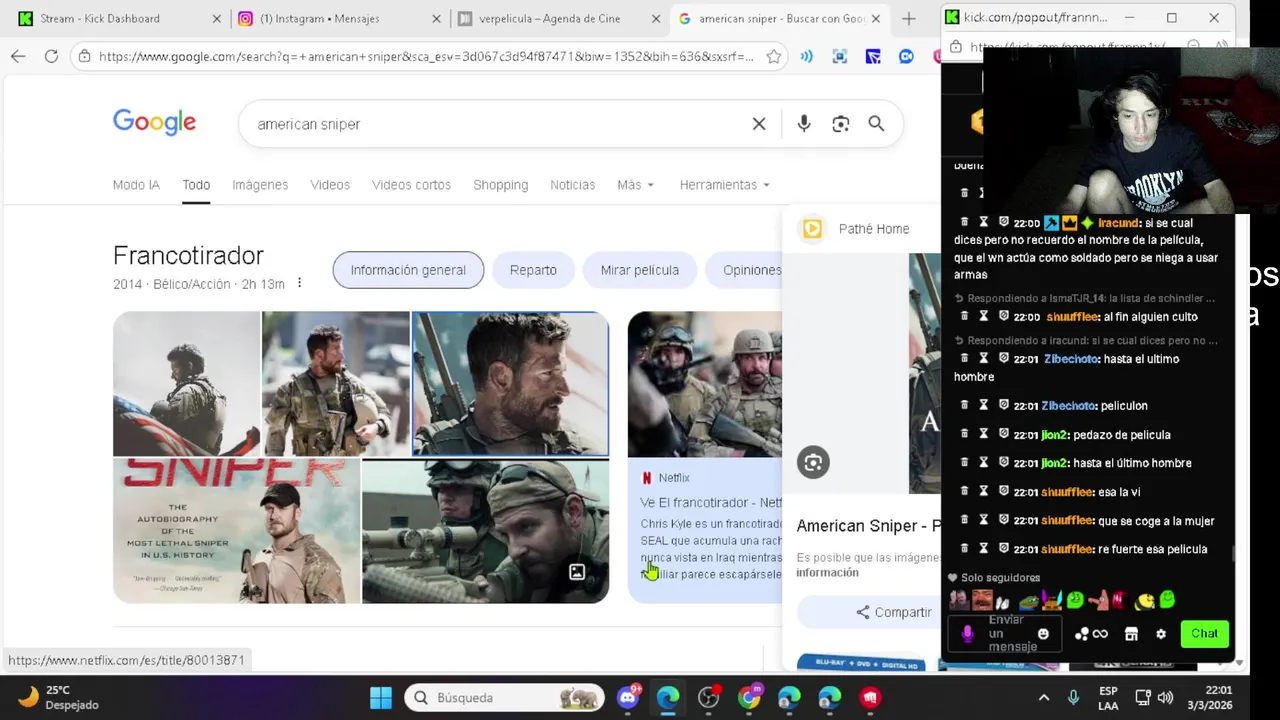The image size is (1280, 720).
Task: Select the Imágenes search tab
Action: click(260, 185)
